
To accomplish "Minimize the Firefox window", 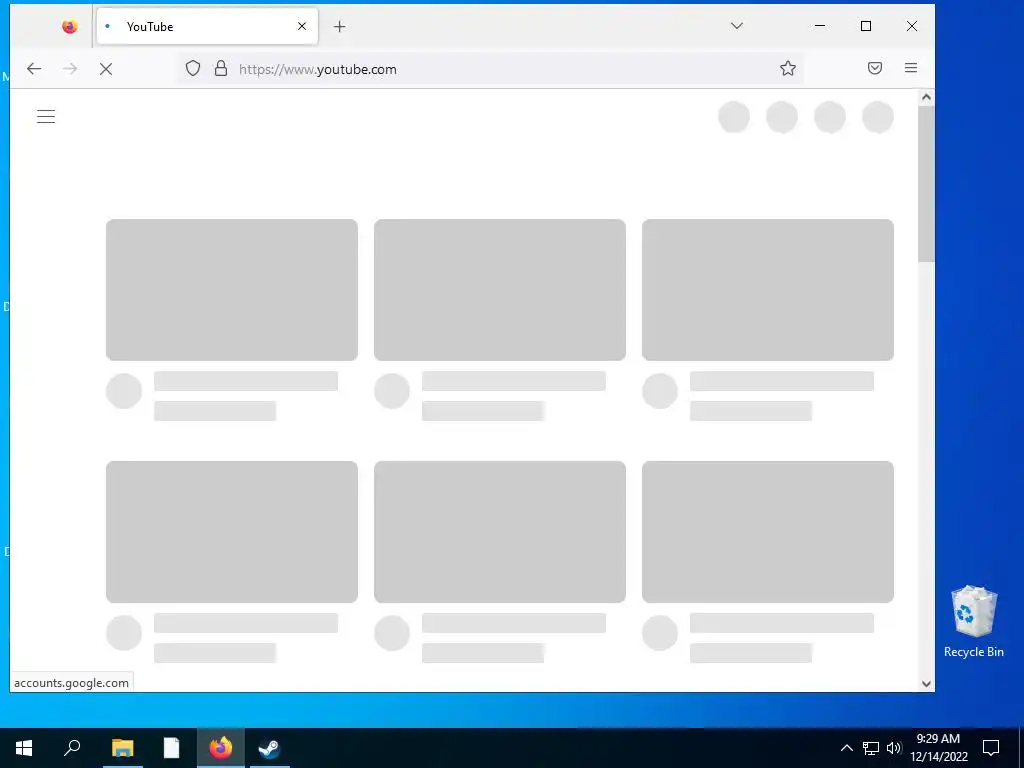I will (820, 26).
